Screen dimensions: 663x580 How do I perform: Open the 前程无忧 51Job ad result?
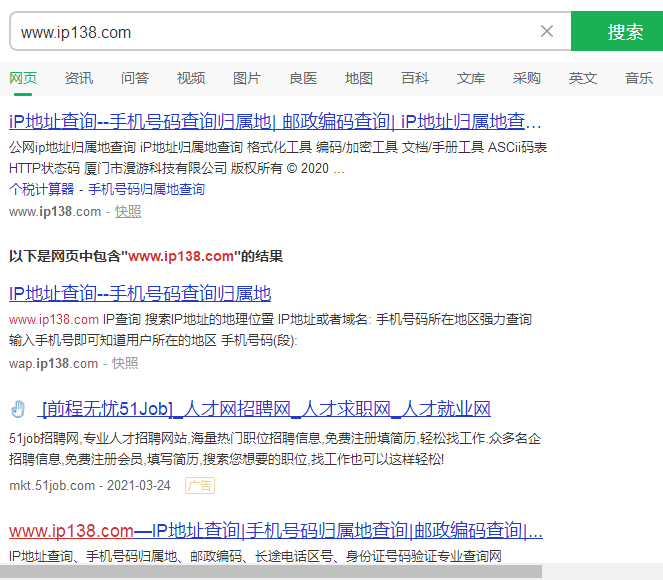[x=265, y=409]
